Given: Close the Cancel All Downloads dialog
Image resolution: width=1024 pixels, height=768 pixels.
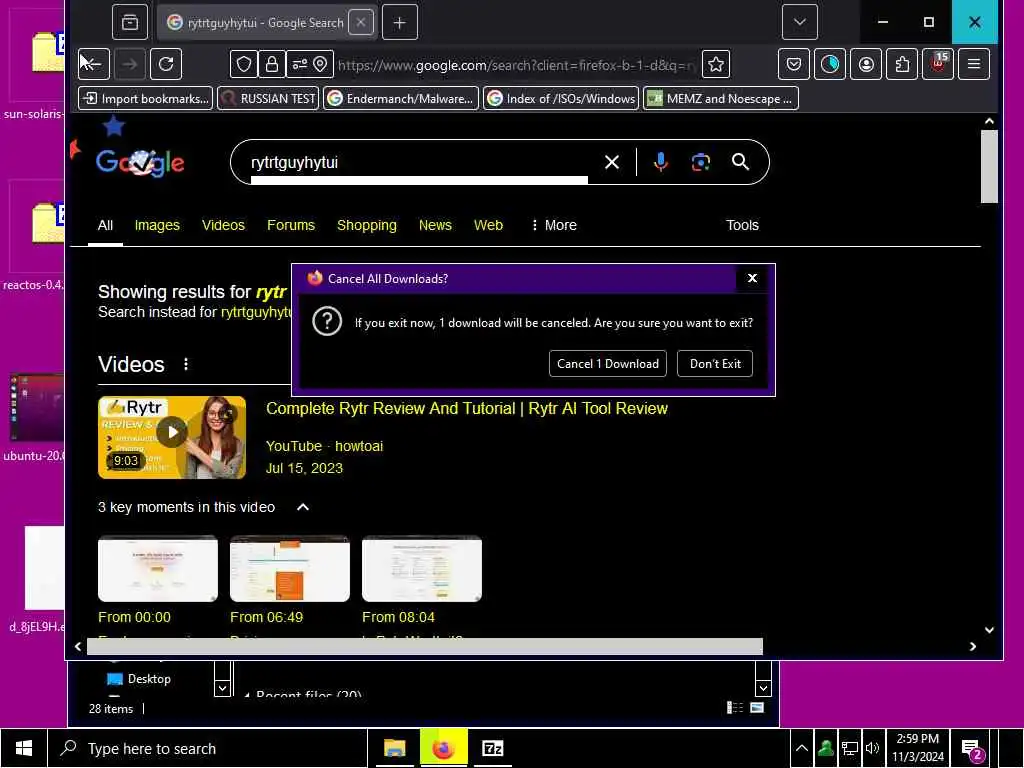Looking at the screenshot, I should coord(752,278).
